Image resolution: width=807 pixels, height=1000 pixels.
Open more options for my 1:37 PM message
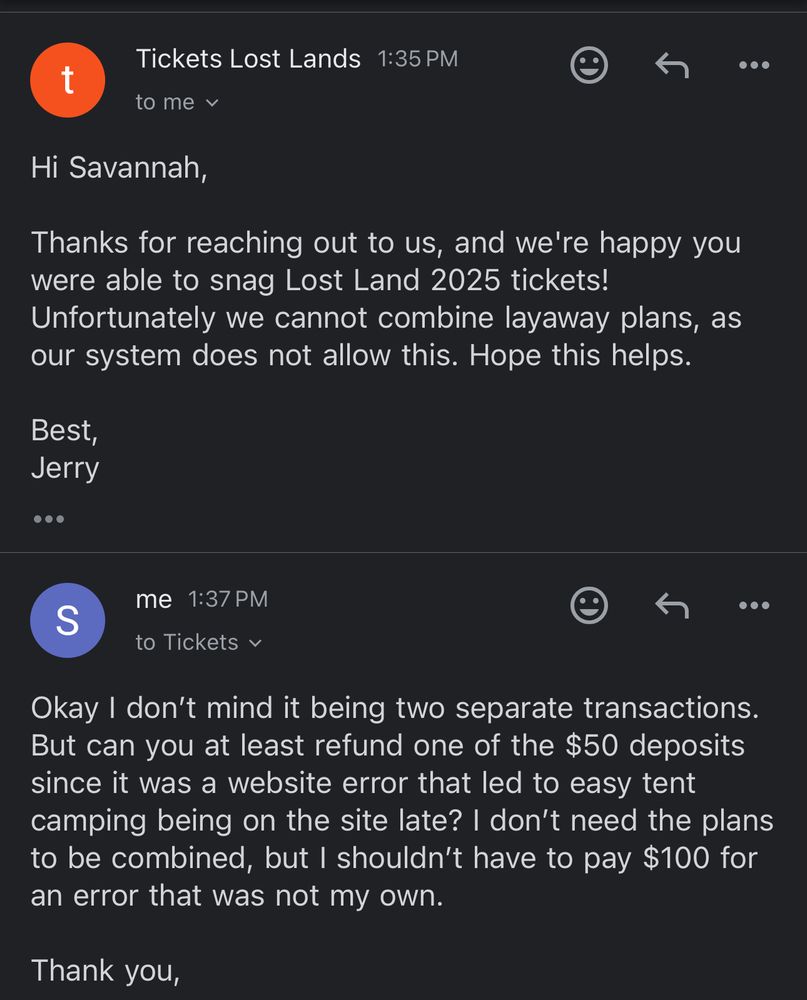click(754, 605)
